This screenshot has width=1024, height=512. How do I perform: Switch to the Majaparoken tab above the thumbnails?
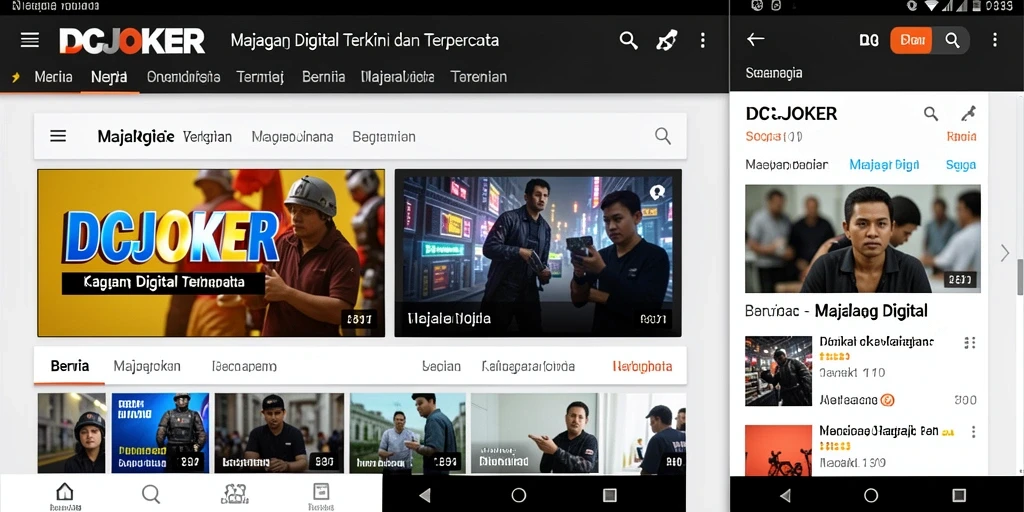coord(147,366)
